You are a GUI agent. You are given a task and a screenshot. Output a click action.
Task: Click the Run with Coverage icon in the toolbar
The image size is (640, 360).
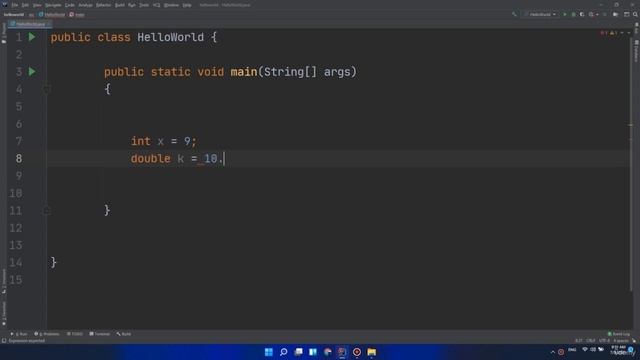tap(582, 14)
